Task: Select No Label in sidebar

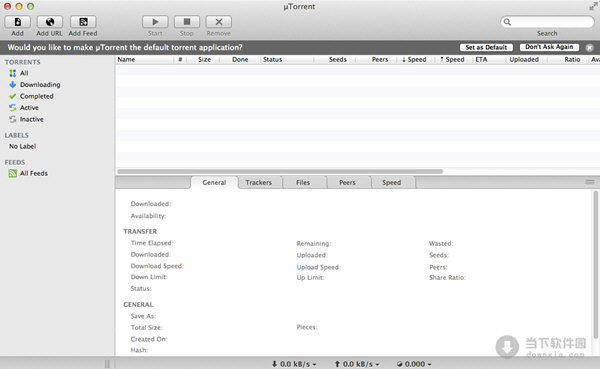Action: click(23, 146)
